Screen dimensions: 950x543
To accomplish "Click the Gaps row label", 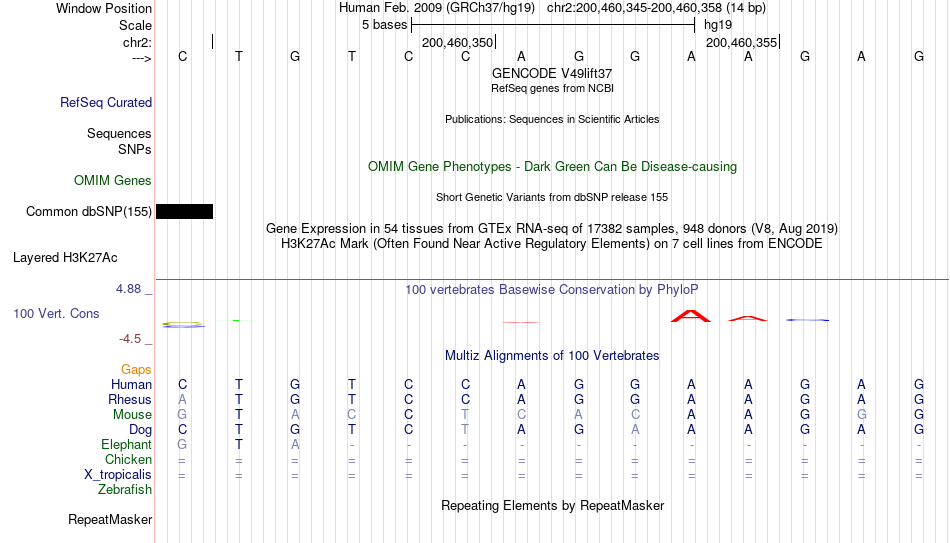I will click(136, 369).
